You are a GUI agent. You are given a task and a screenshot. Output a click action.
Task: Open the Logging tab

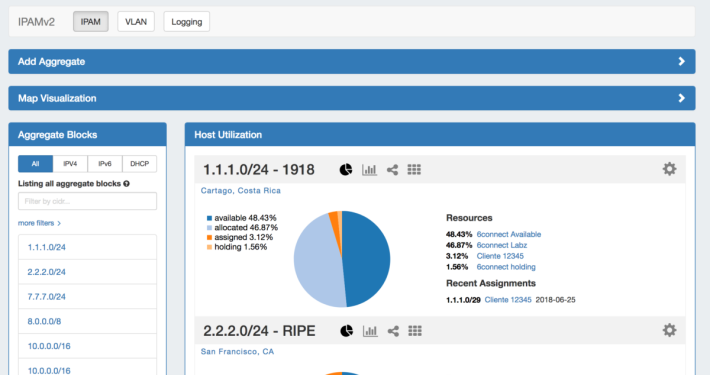(187, 22)
